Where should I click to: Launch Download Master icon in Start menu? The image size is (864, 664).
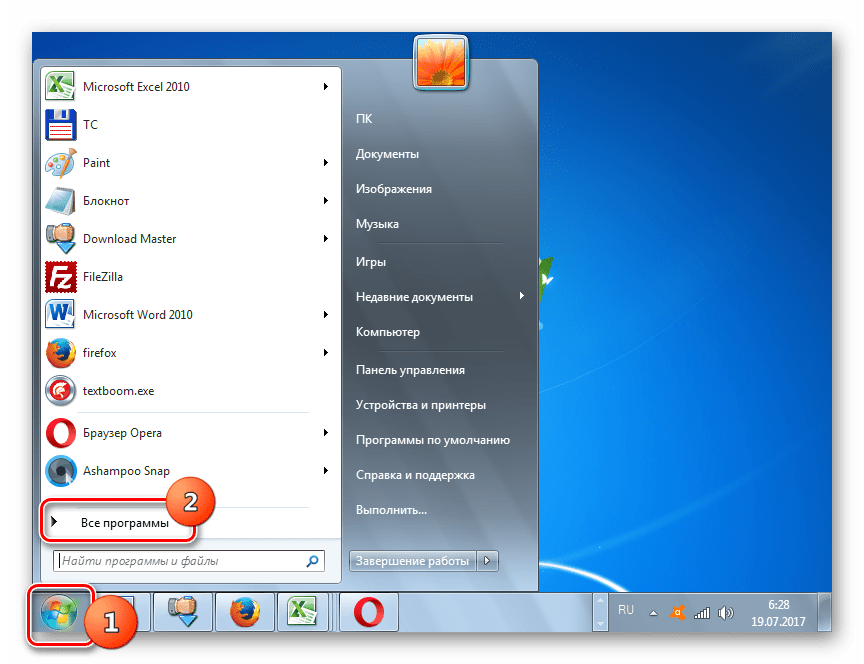click(60, 239)
